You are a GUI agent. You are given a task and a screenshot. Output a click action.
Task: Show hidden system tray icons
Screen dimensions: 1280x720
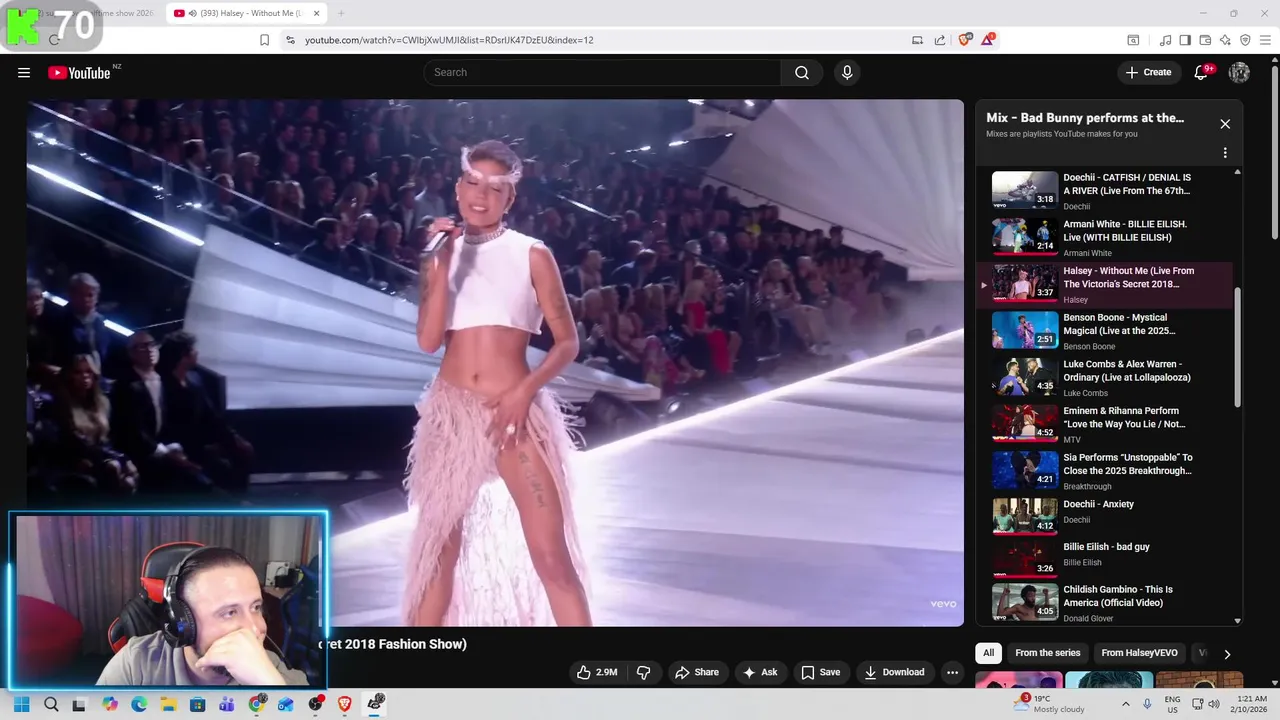[1125, 704]
